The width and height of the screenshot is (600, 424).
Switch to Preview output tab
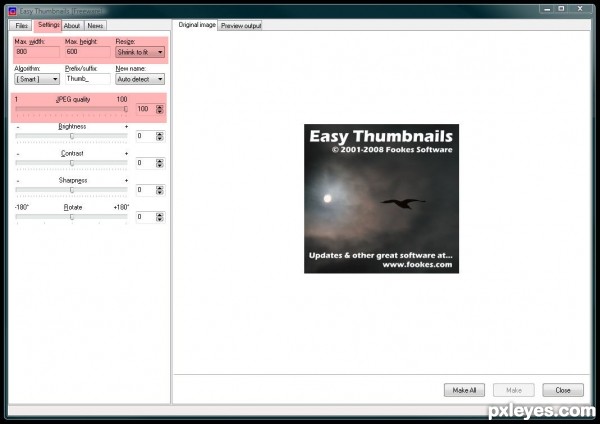coord(241,26)
